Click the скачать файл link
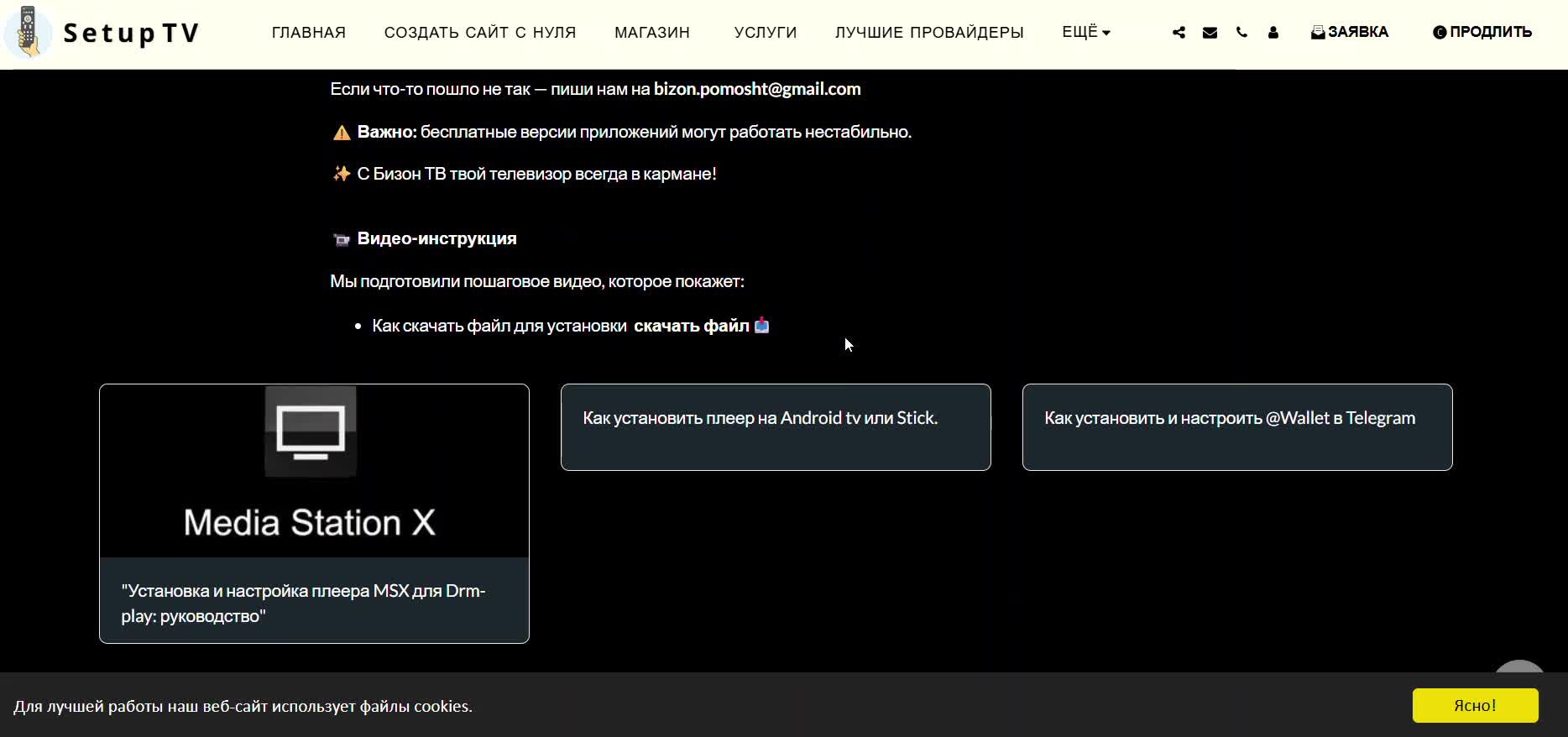The width and height of the screenshot is (1568, 737). tap(691, 326)
